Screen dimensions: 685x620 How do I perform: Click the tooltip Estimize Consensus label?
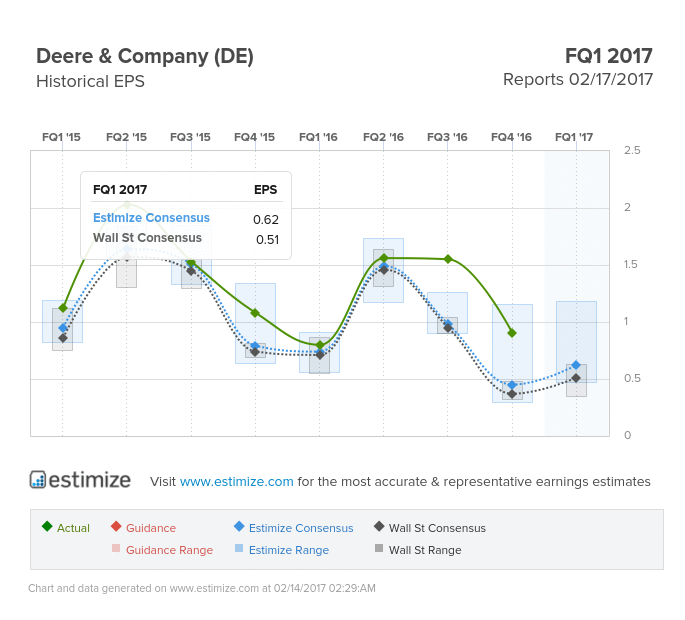point(151,218)
